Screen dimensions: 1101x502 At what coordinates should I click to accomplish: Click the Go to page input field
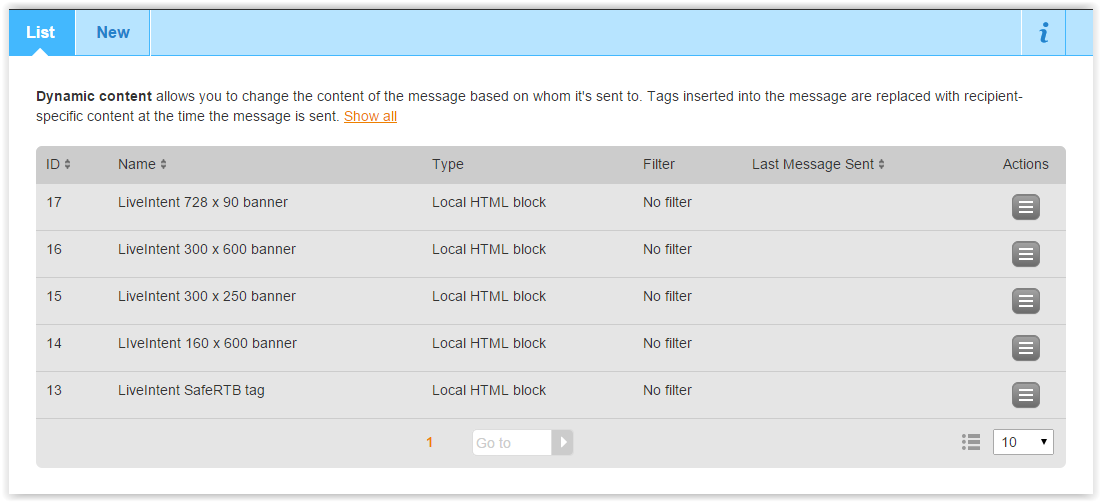[x=511, y=442]
